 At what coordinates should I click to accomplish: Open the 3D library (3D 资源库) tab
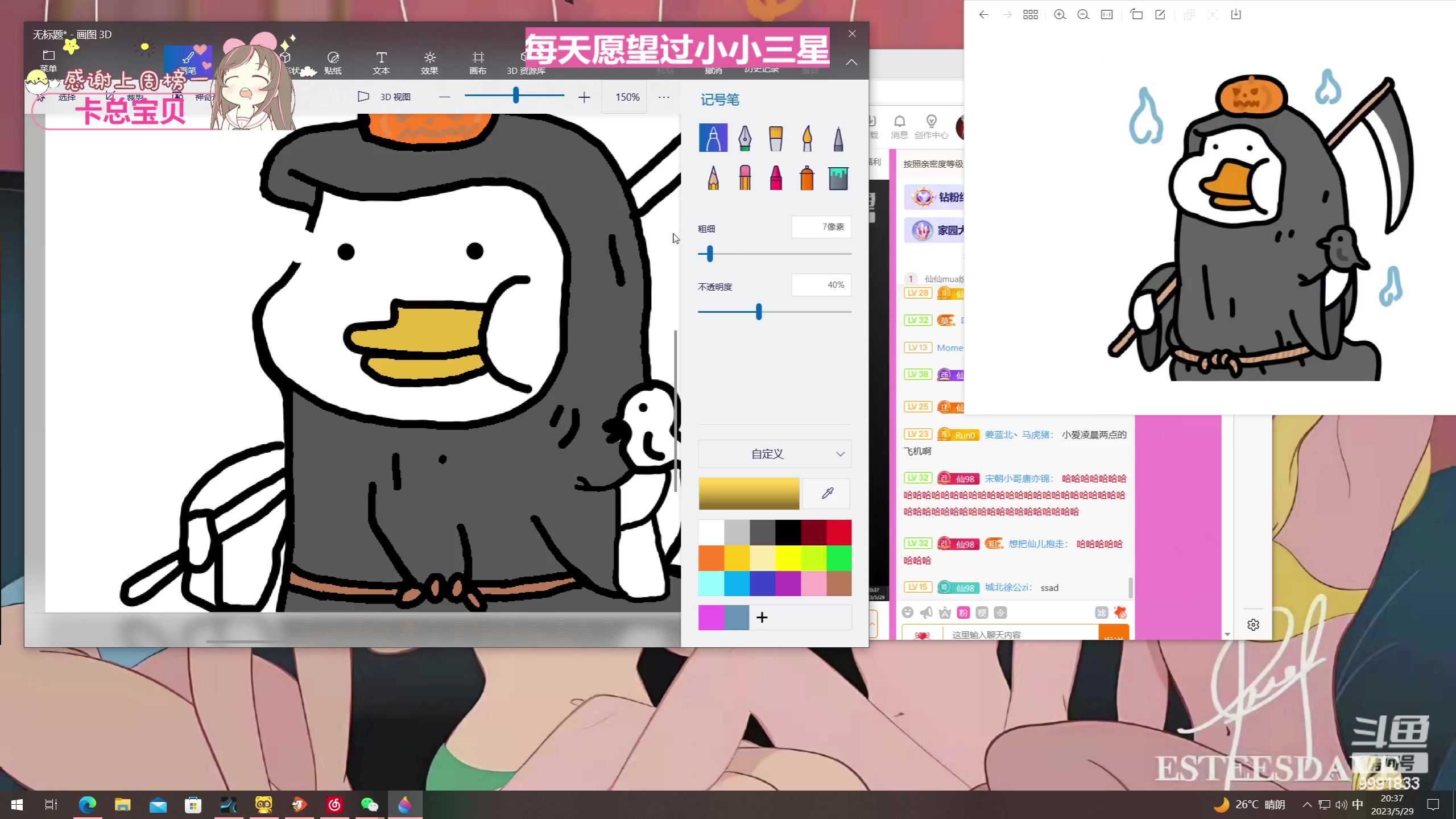526,63
